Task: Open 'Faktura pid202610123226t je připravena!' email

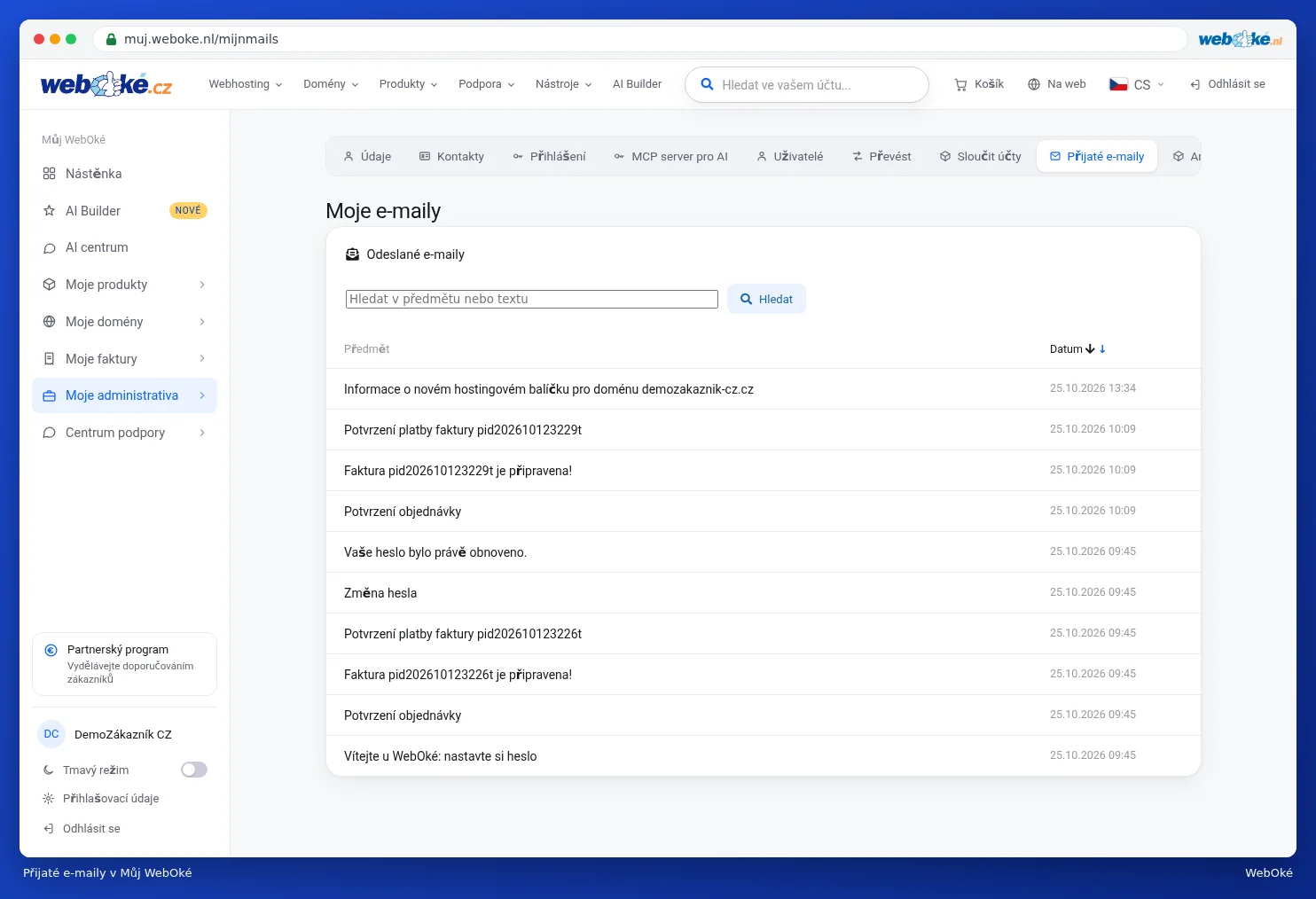Action: coord(764,675)
